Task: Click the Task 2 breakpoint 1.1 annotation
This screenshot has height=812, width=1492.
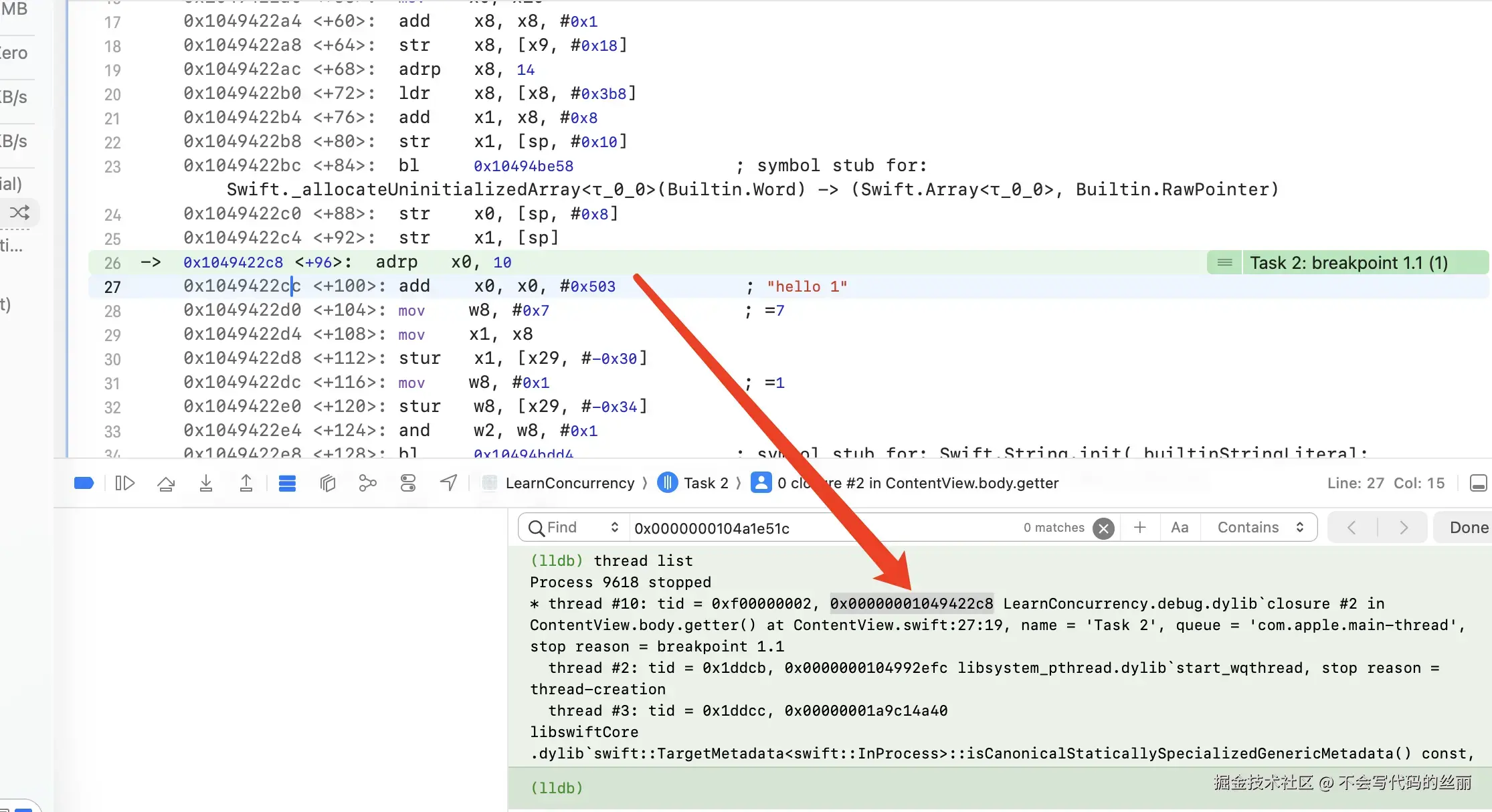Action: [x=1348, y=263]
